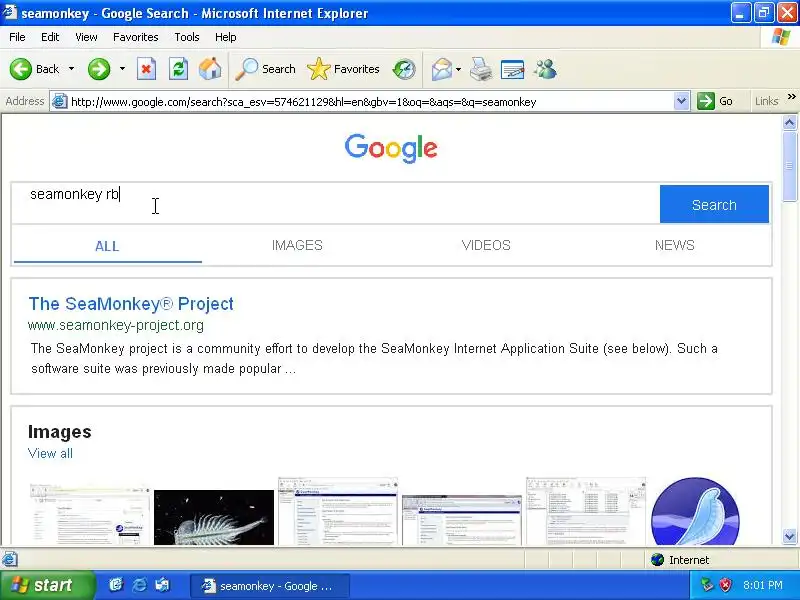Open the Mail button dropdown arrow
The image size is (800, 600).
(x=458, y=69)
